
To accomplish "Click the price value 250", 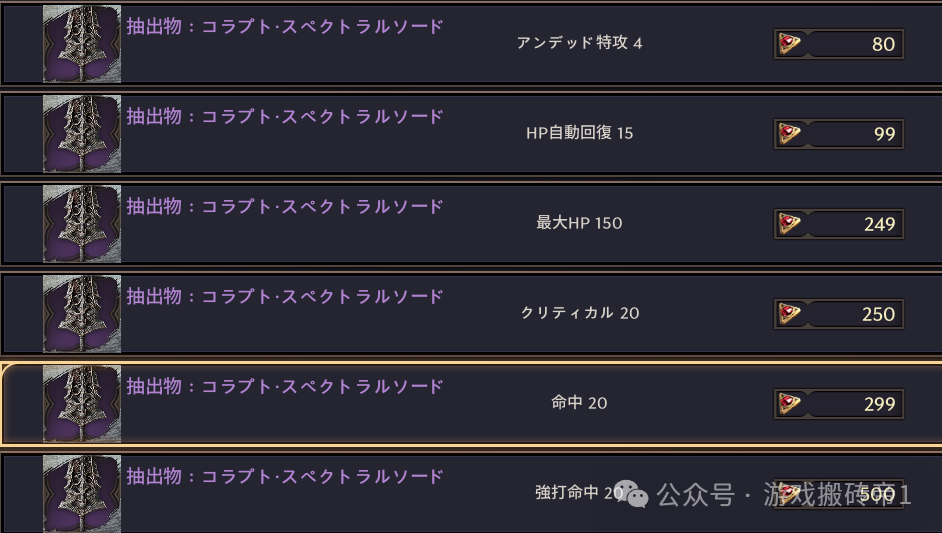I will 878,314.
